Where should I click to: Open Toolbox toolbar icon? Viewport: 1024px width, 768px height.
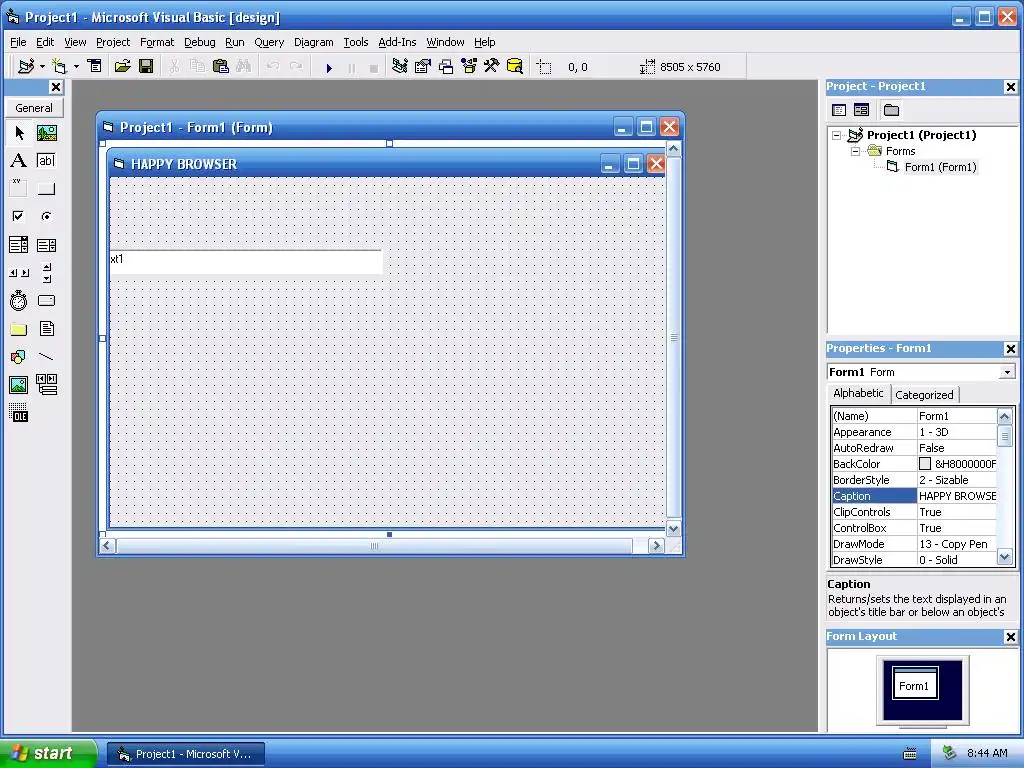click(492, 66)
